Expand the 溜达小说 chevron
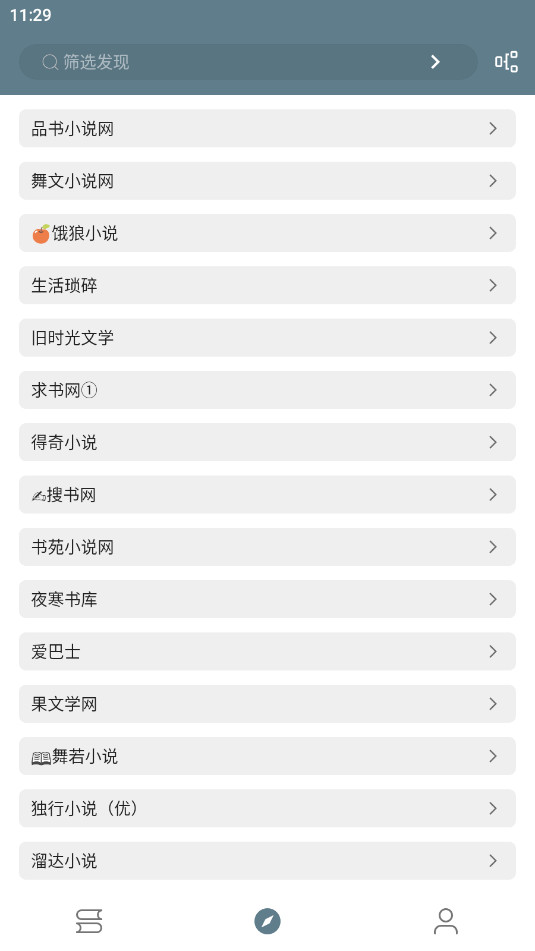 tap(493, 861)
